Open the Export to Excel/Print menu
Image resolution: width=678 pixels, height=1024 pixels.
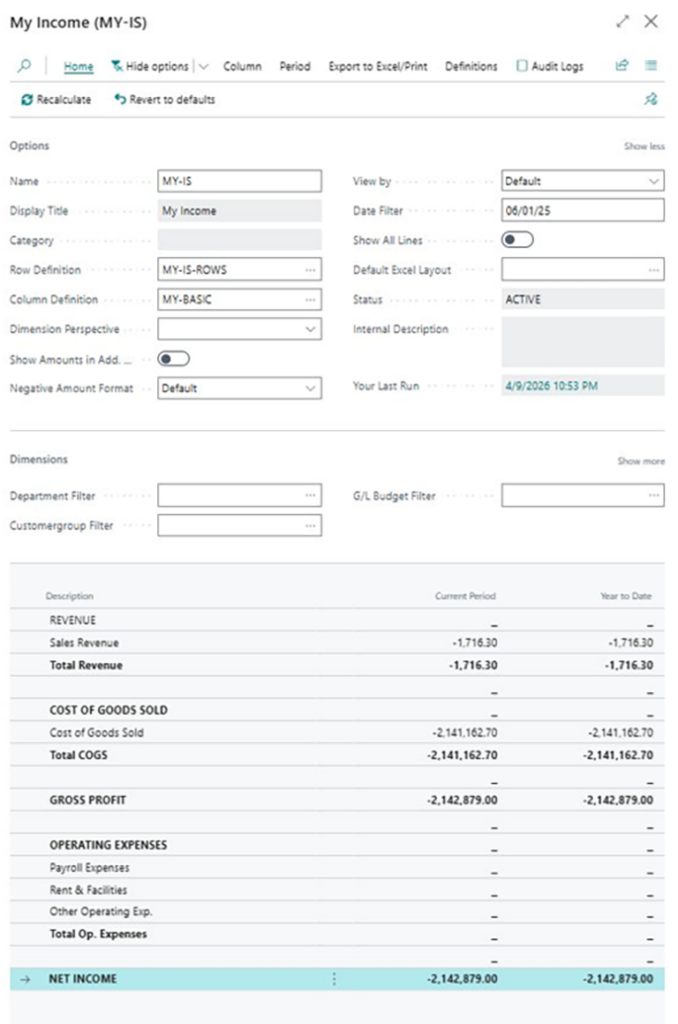point(378,66)
